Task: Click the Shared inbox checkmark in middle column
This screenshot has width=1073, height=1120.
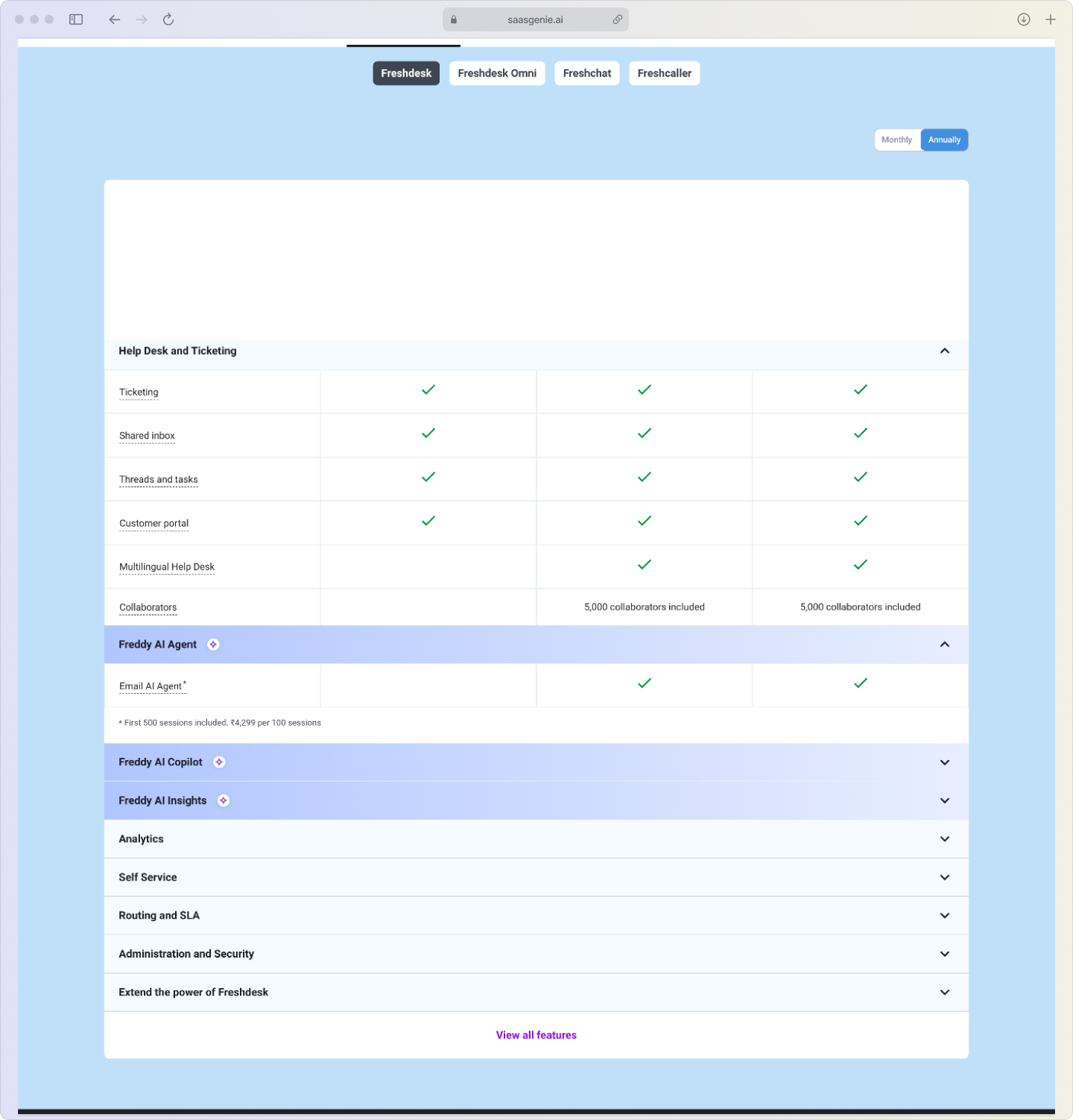Action: coord(645,433)
